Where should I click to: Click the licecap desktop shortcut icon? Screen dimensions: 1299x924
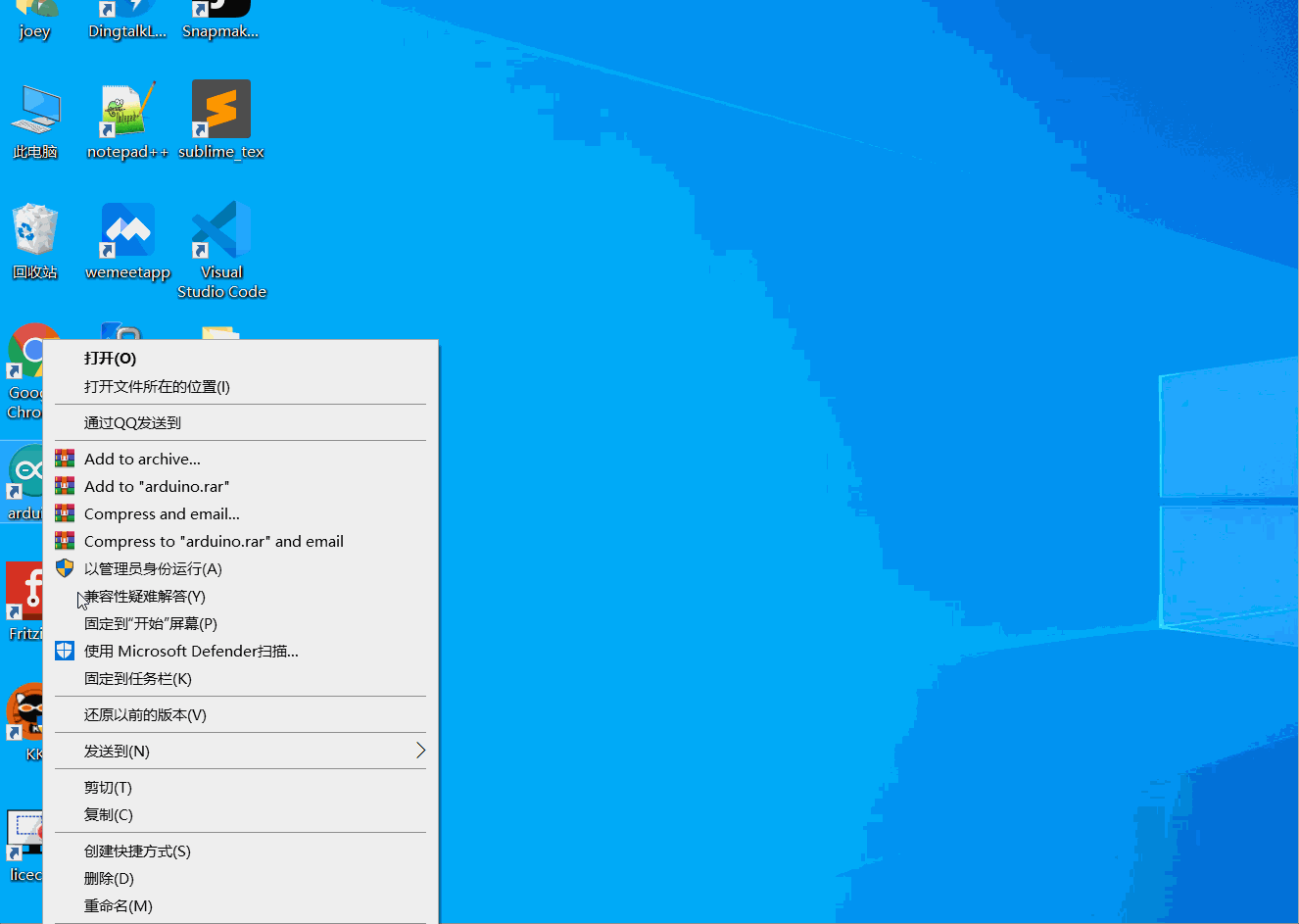point(24,835)
